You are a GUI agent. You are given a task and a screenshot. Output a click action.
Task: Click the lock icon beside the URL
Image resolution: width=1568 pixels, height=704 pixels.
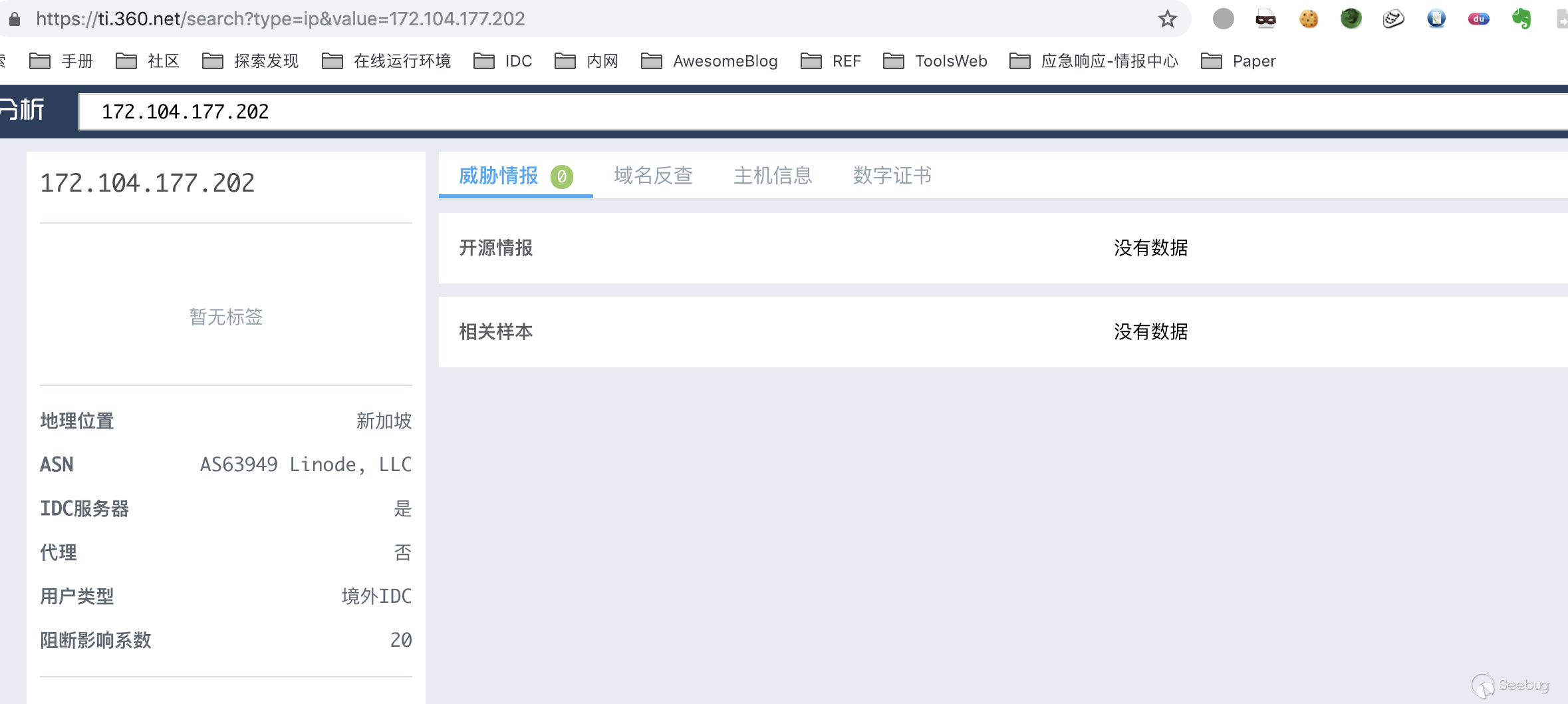click(14, 19)
